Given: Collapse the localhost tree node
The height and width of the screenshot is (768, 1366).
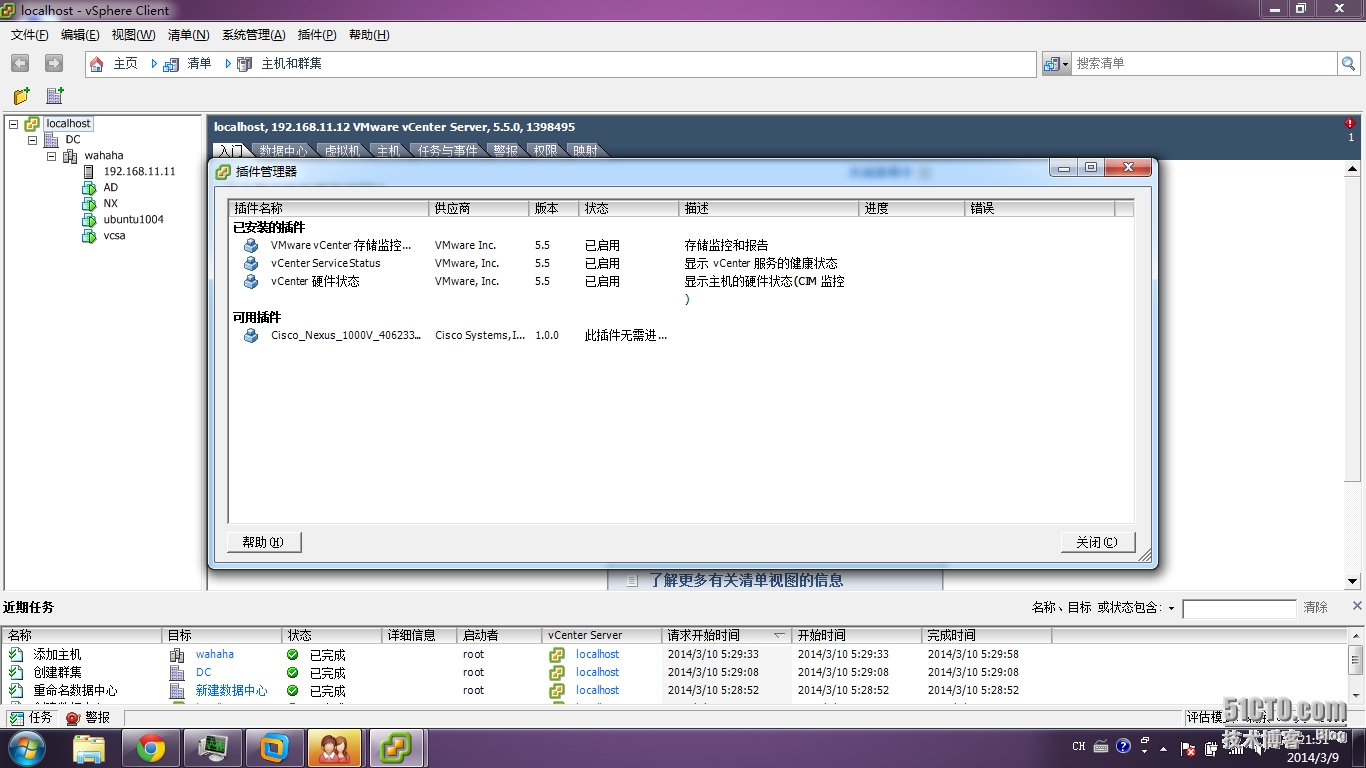Looking at the screenshot, I should click(x=14, y=124).
